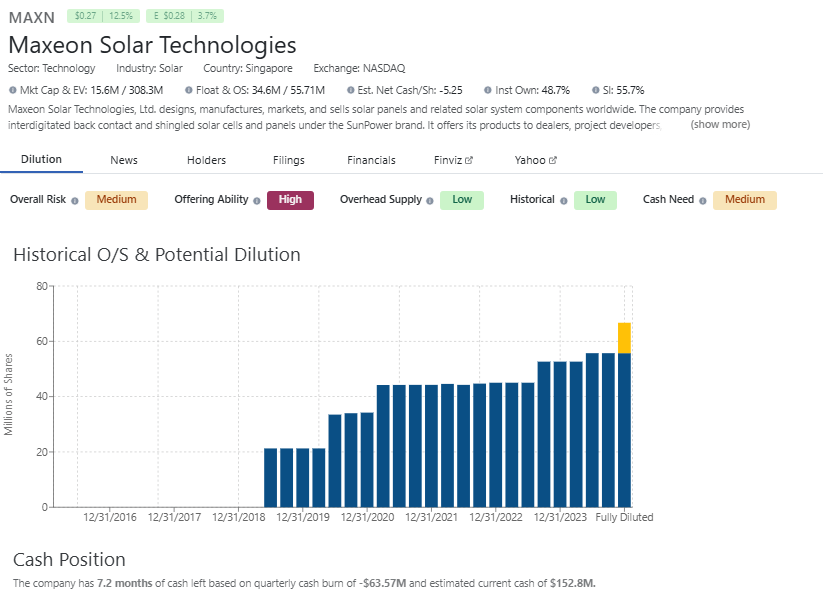Open Yahoo external link tab
823x610 pixels.
click(x=535, y=160)
